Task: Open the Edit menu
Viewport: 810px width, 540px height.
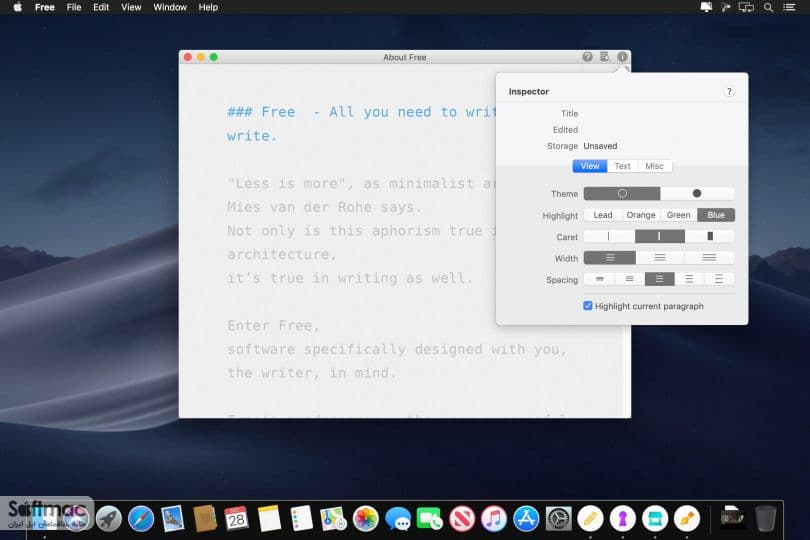Action: point(101,7)
